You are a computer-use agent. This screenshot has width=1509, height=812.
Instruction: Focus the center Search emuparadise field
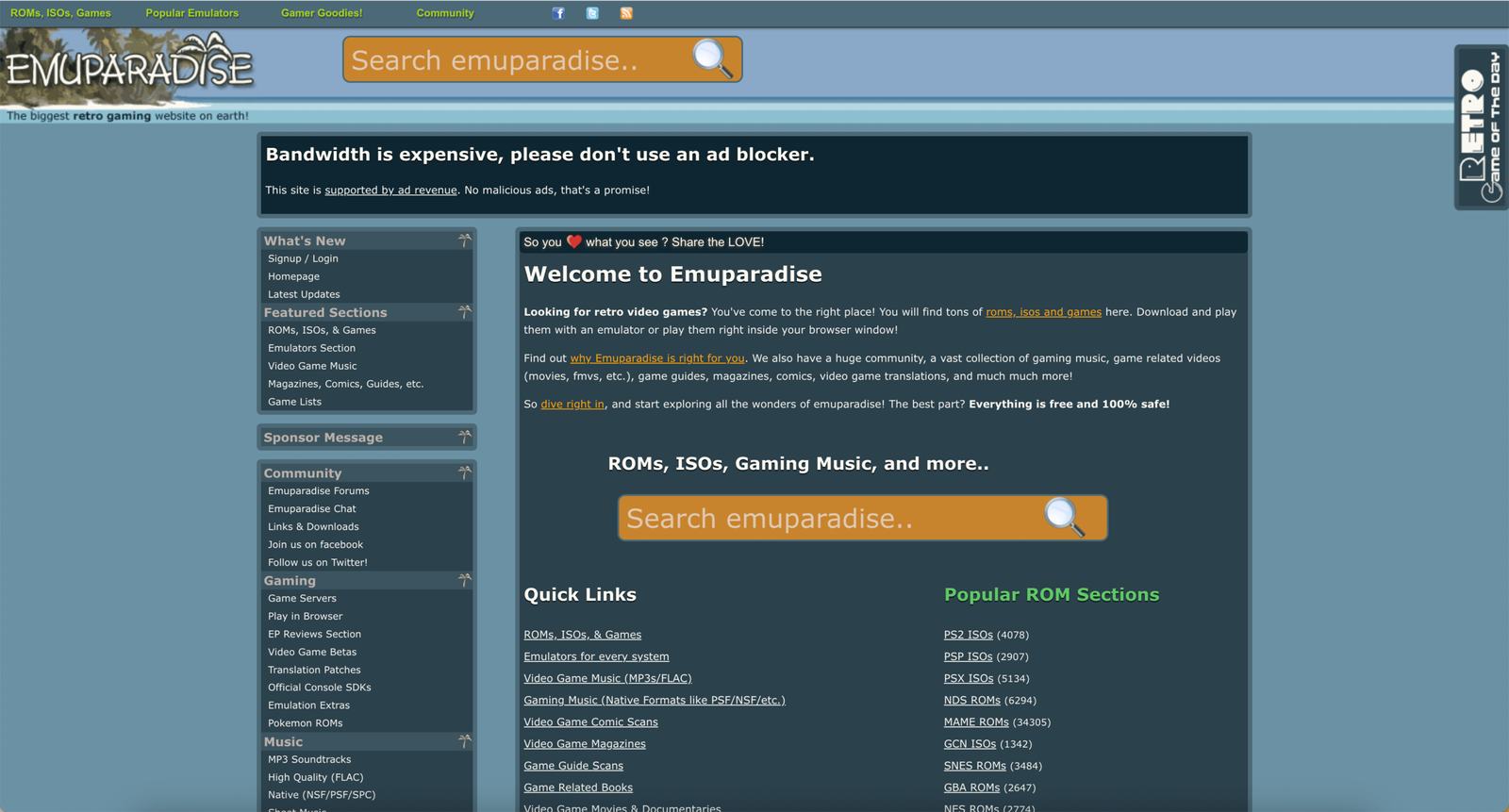coord(862,518)
